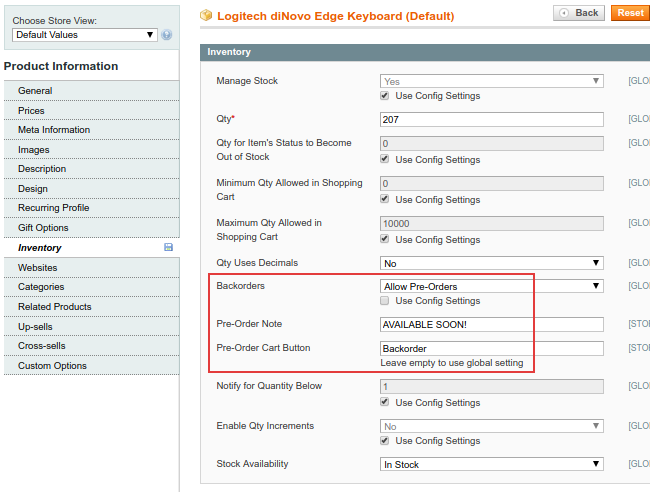Click the Pre-Order Cart Button text field

492,348
